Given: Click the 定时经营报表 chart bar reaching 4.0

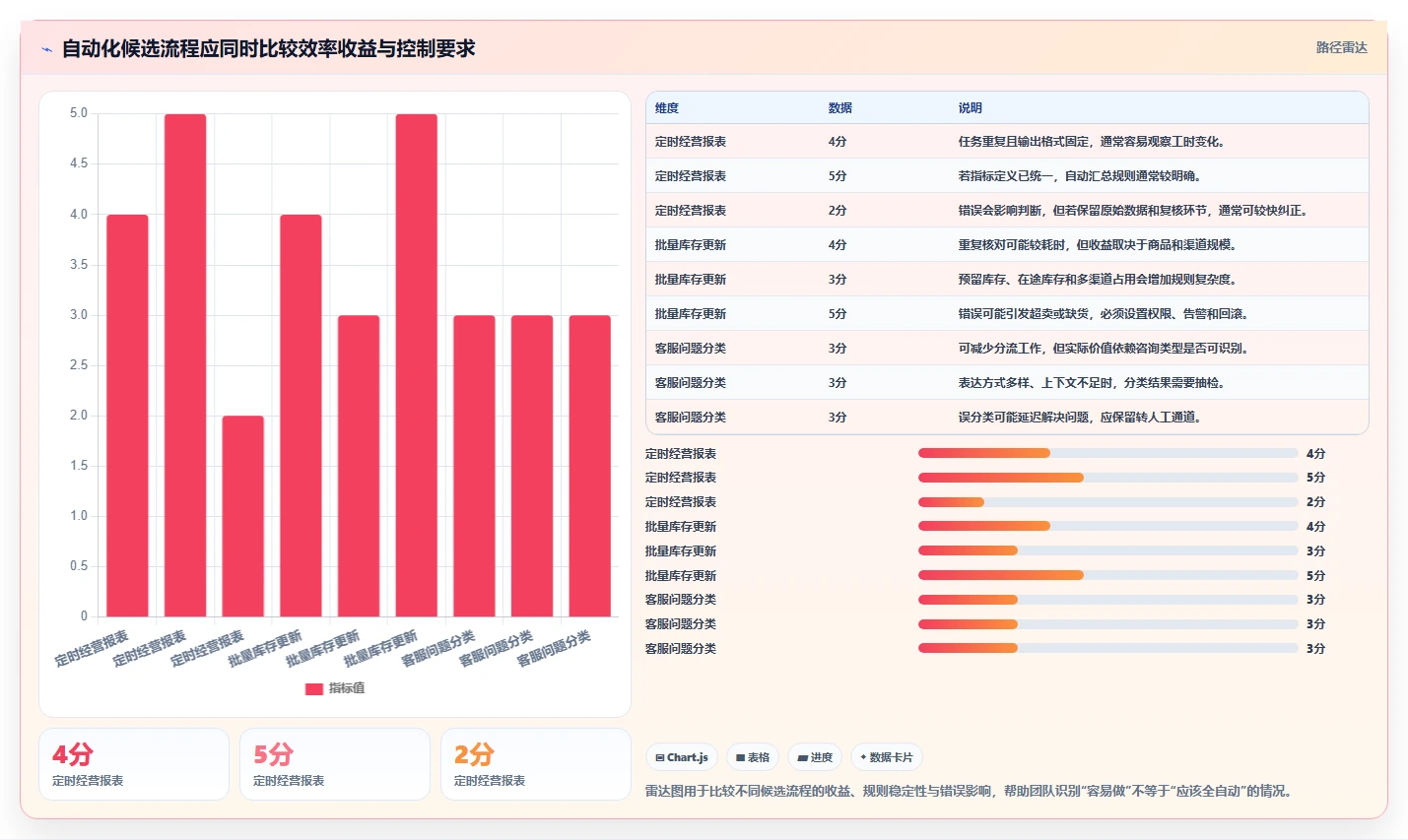Looking at the screenshot, I should tap(127, 416).
